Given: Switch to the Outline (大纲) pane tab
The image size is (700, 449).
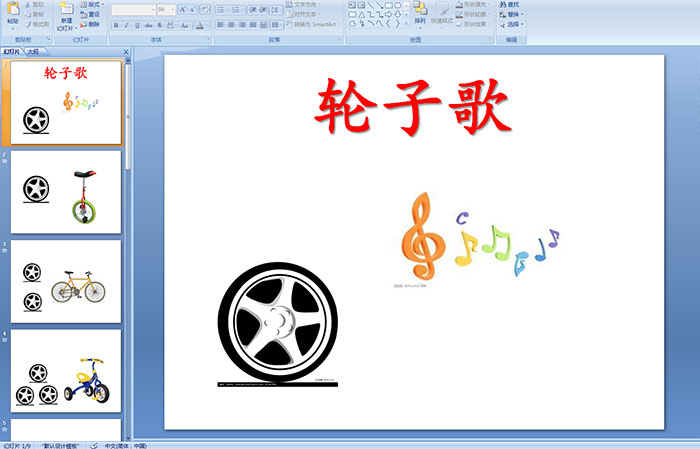Looking at the screenshot, I should (x=33, y=52).
